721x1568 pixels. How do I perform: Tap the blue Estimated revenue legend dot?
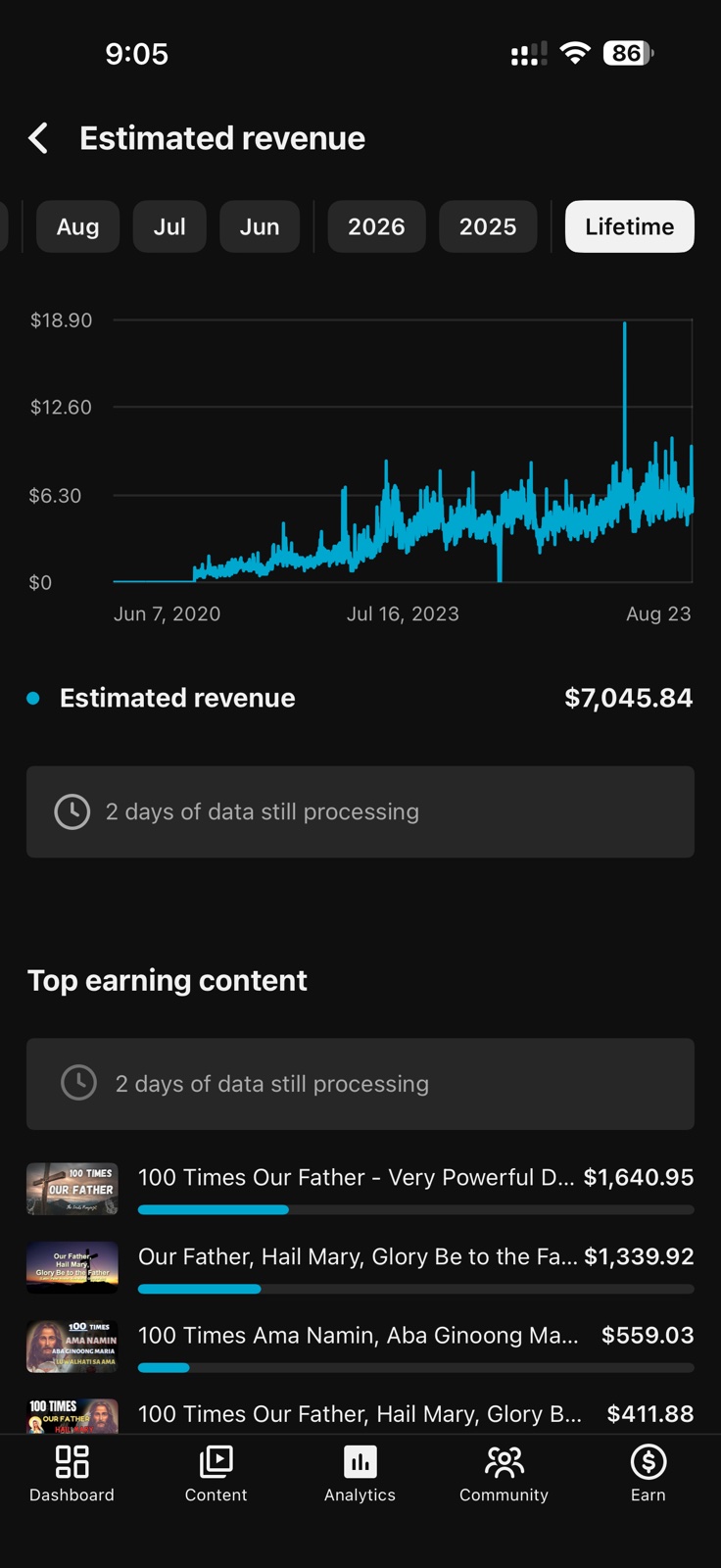pos(33,698)
